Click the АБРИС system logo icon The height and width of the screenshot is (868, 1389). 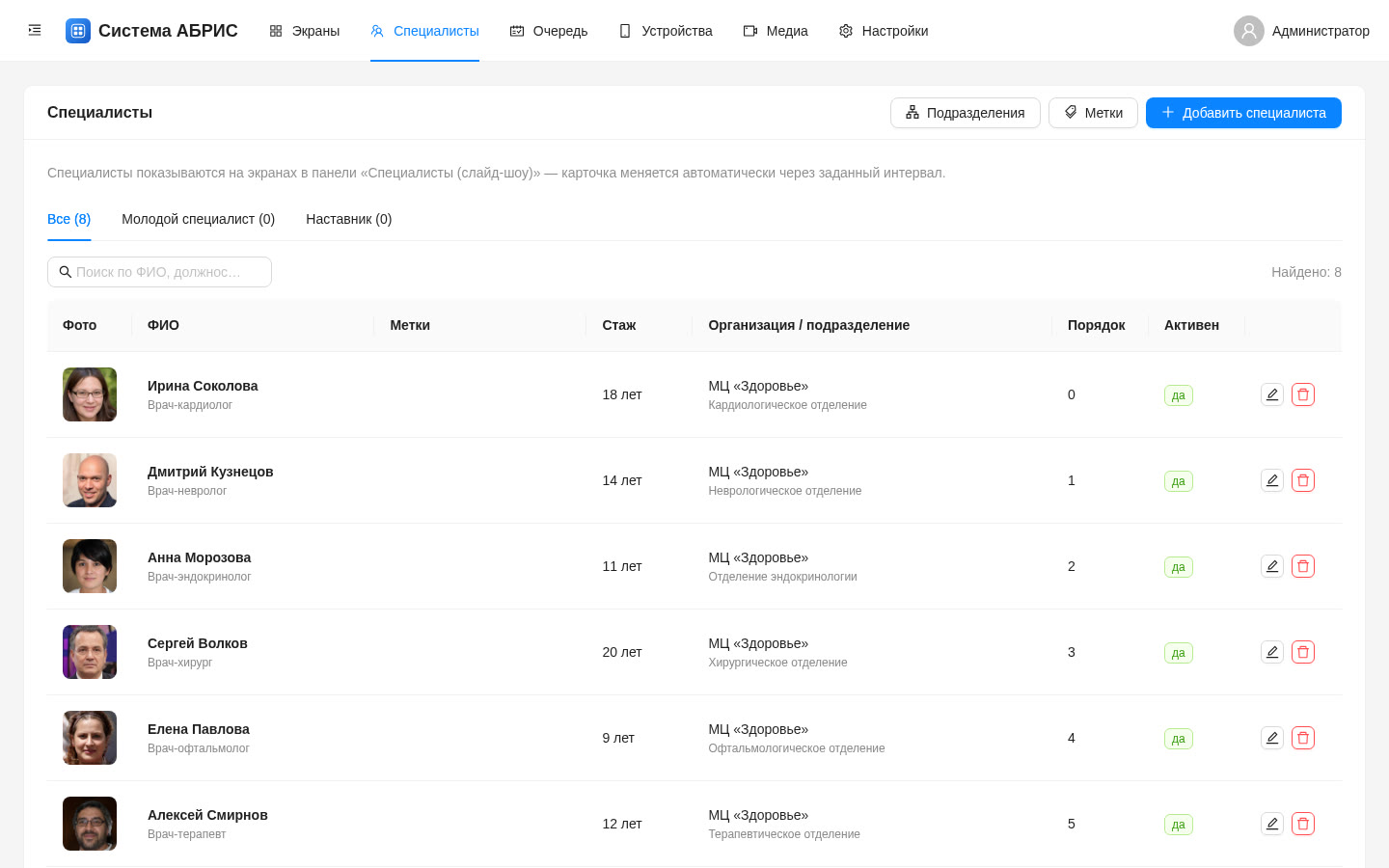(78, 31)
